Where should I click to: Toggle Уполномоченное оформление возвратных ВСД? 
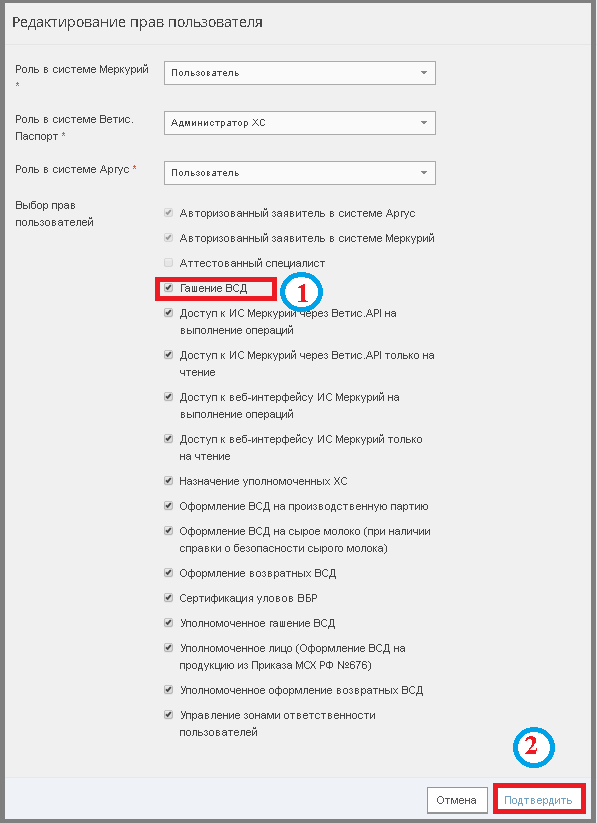coord(169,690)
